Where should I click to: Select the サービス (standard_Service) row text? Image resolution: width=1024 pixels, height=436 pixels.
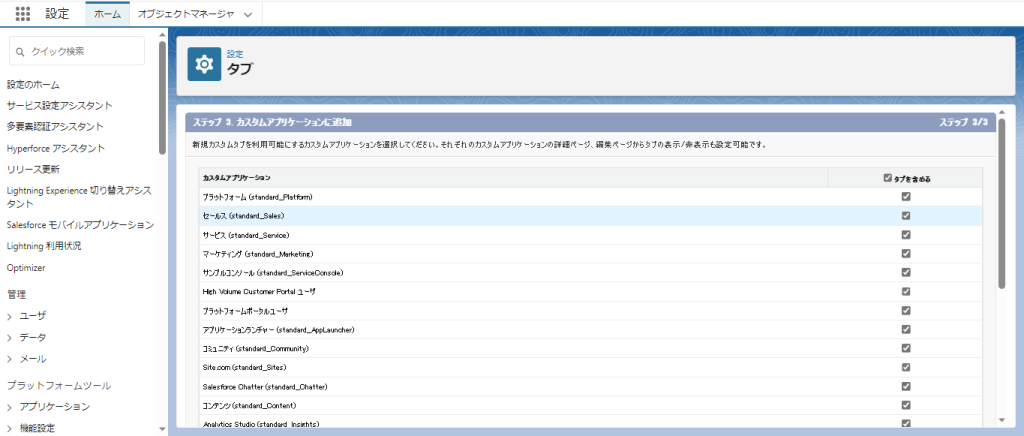coord(246,234)
